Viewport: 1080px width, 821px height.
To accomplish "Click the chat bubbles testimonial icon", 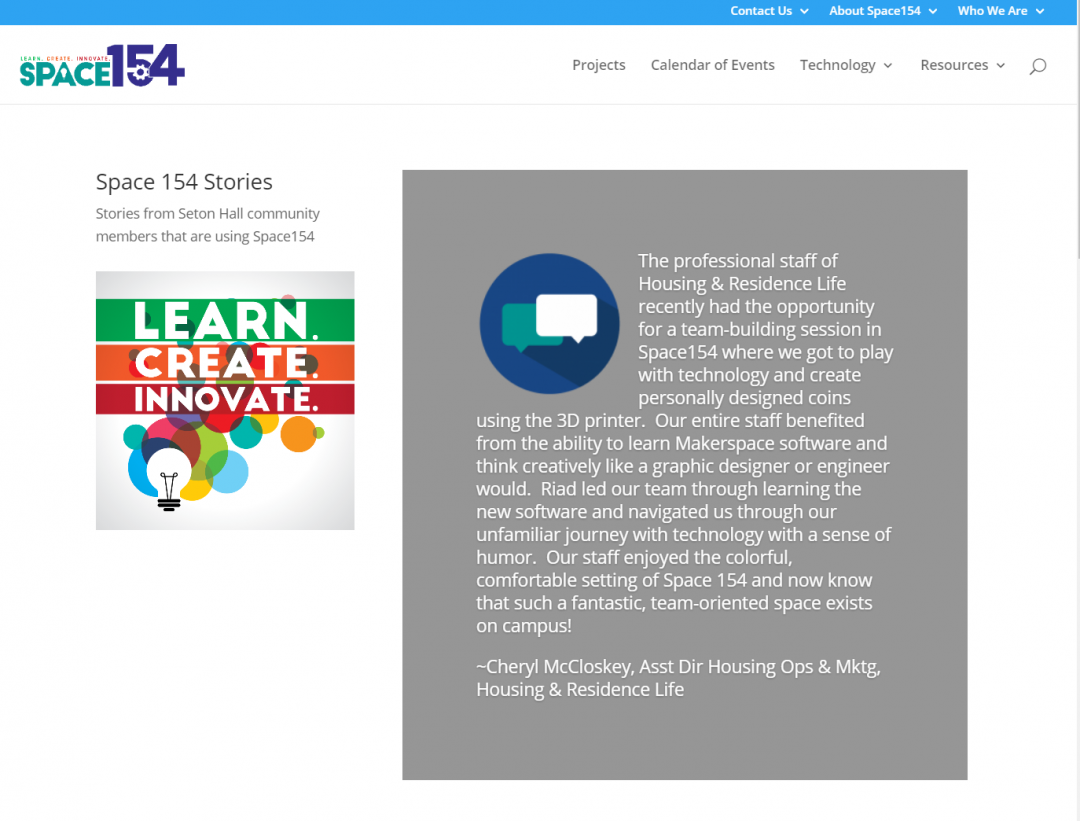I will point(549,324).
